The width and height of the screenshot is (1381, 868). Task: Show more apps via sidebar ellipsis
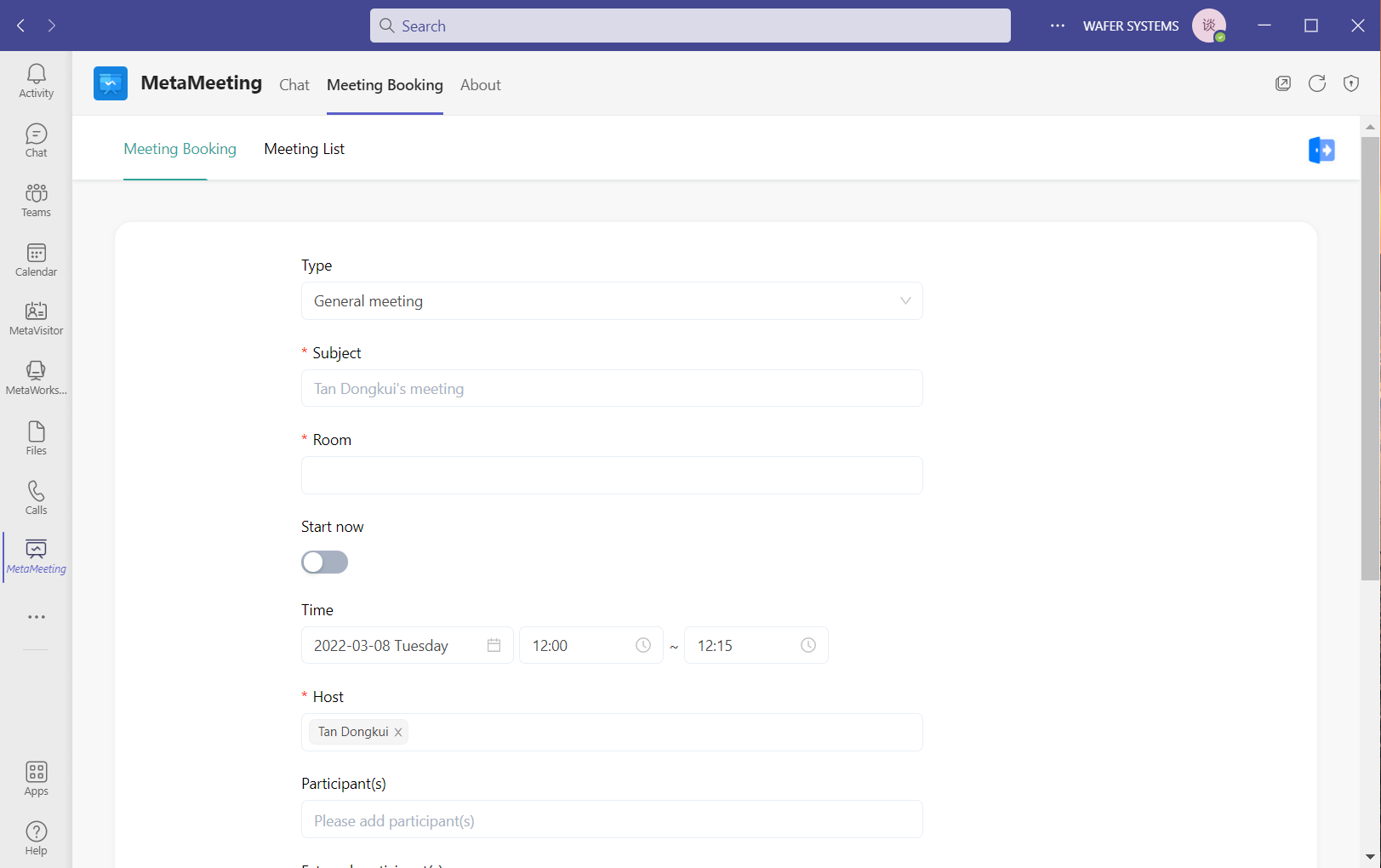[x=36, y=617]
